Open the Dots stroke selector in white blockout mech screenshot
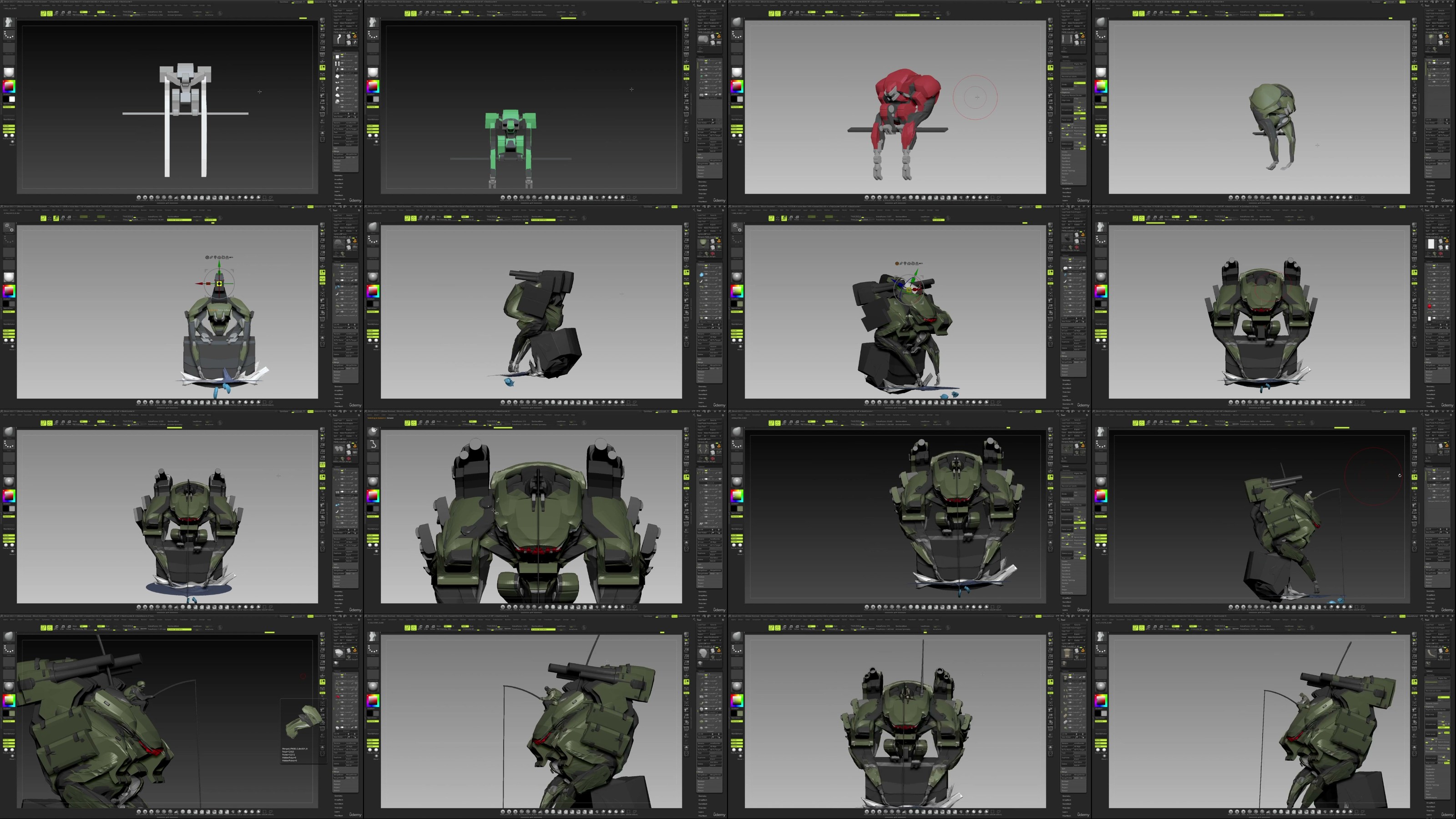This screenshot has width=1456, height=819. tap(9, 35)
